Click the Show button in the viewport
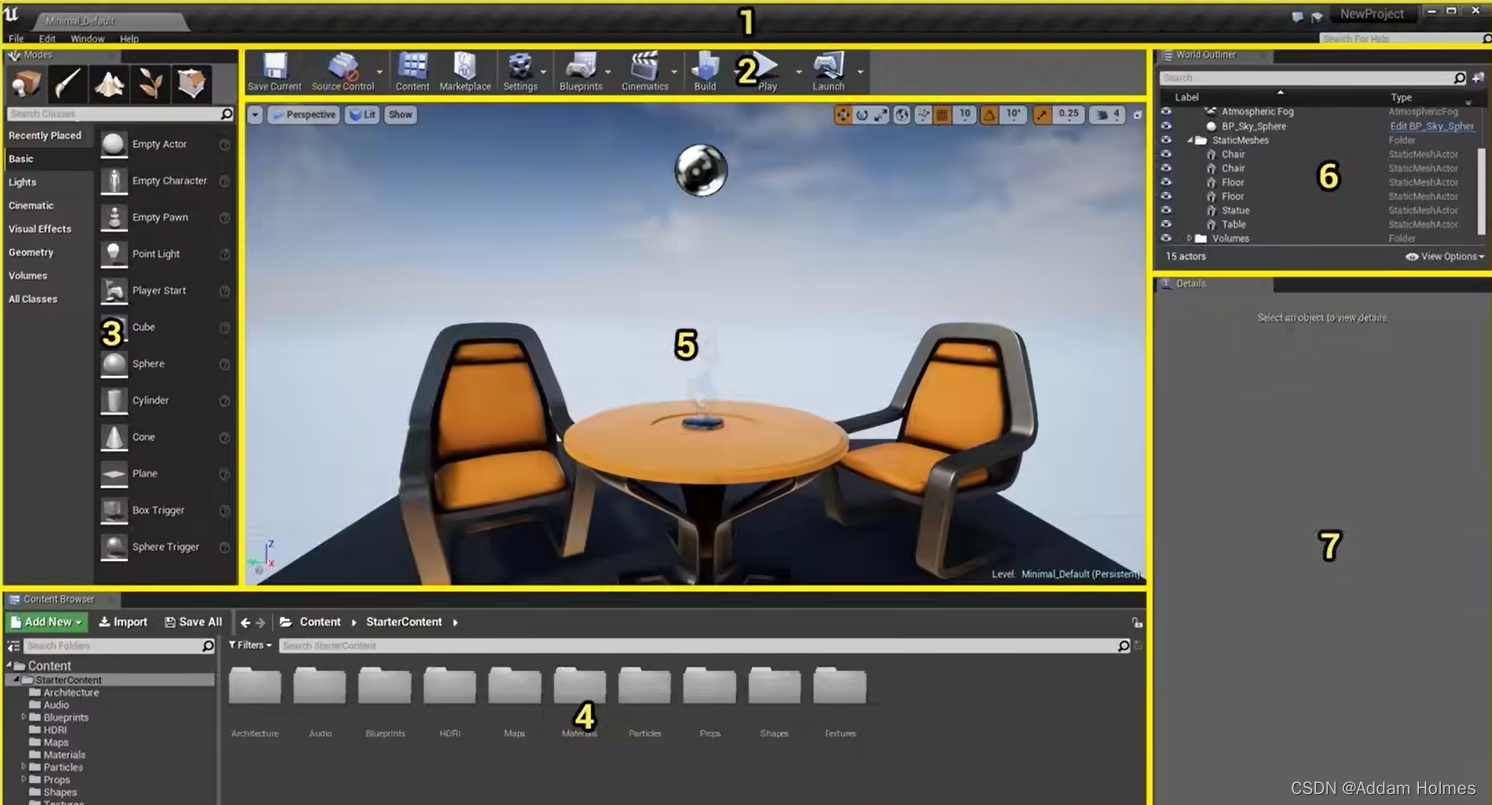This screenshot has height=805, width=1492. coord(400,115)
